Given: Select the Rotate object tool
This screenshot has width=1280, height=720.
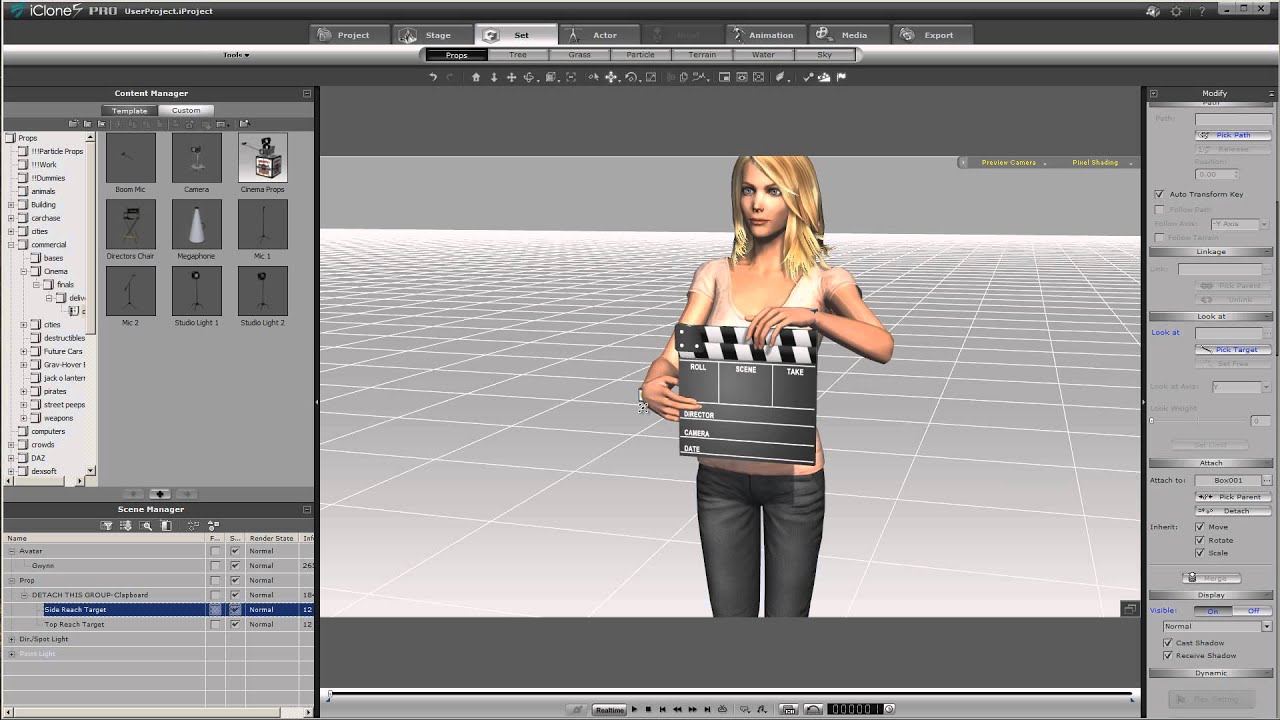Looking at the screenshot, I should (x=630, y=77).
